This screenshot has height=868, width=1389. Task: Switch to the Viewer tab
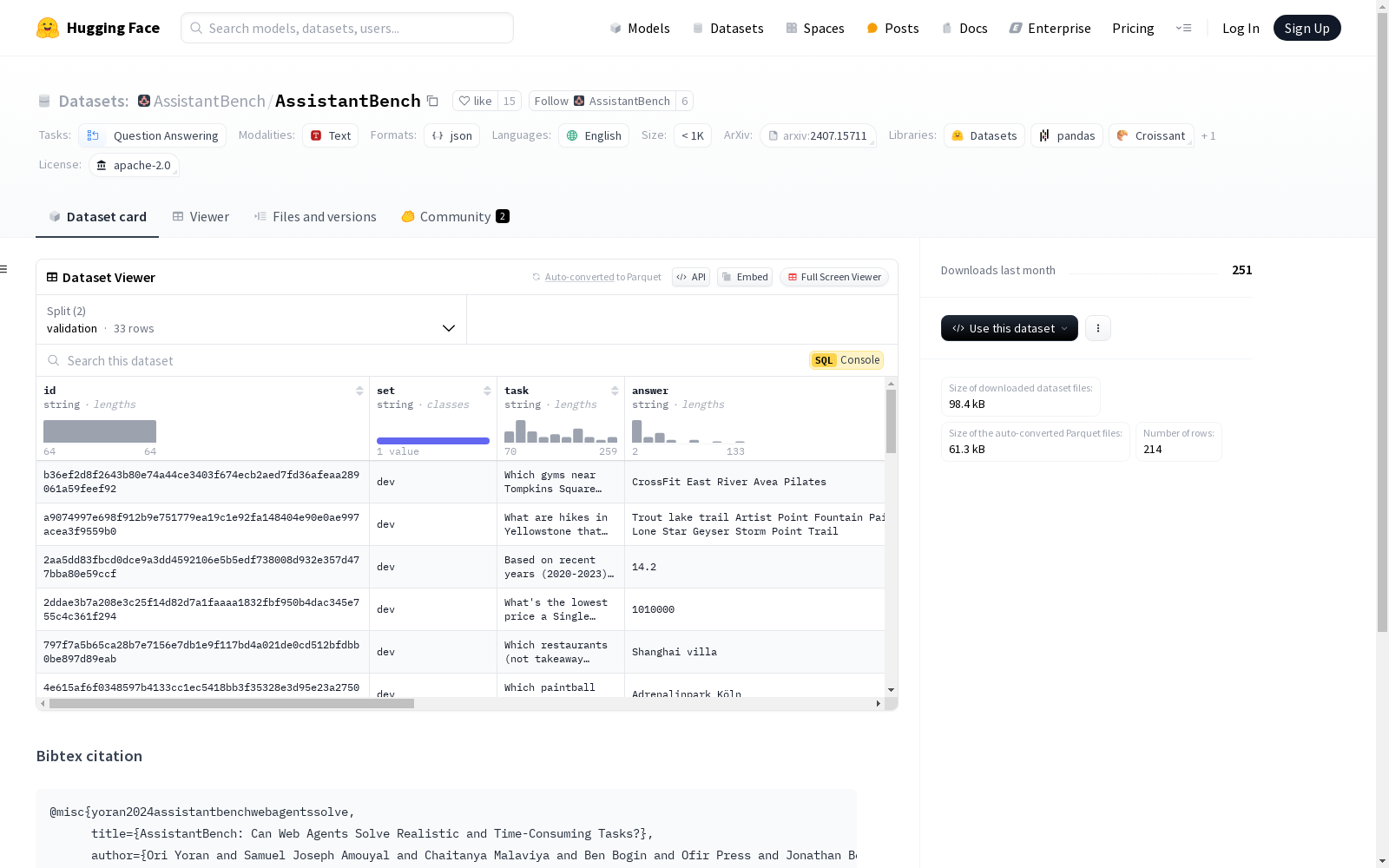201,216
